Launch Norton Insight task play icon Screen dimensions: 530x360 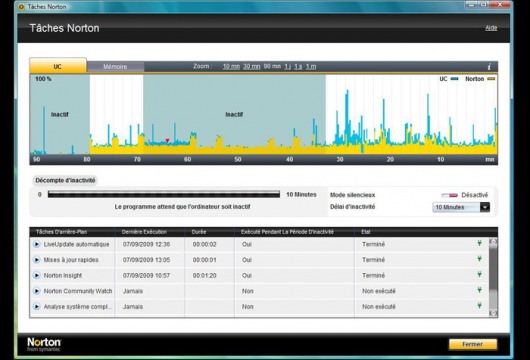(37, 275)
